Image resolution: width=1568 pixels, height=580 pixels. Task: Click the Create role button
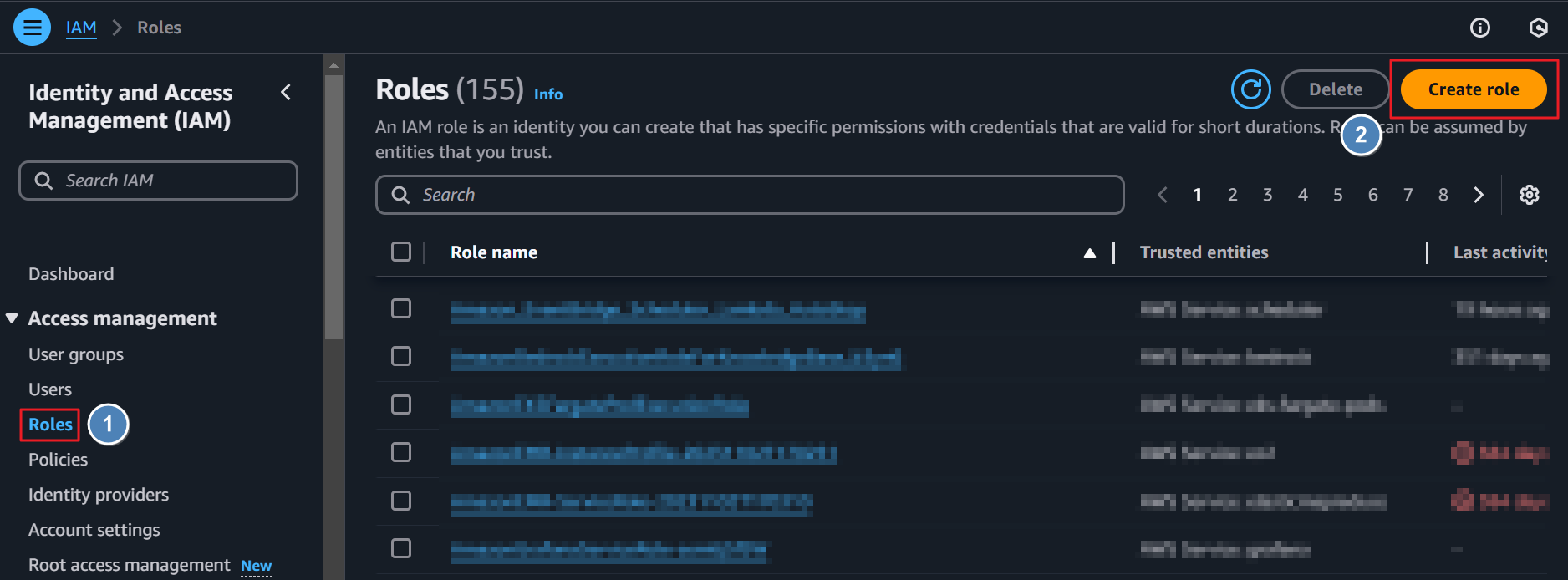click(x=1473, y=89)
